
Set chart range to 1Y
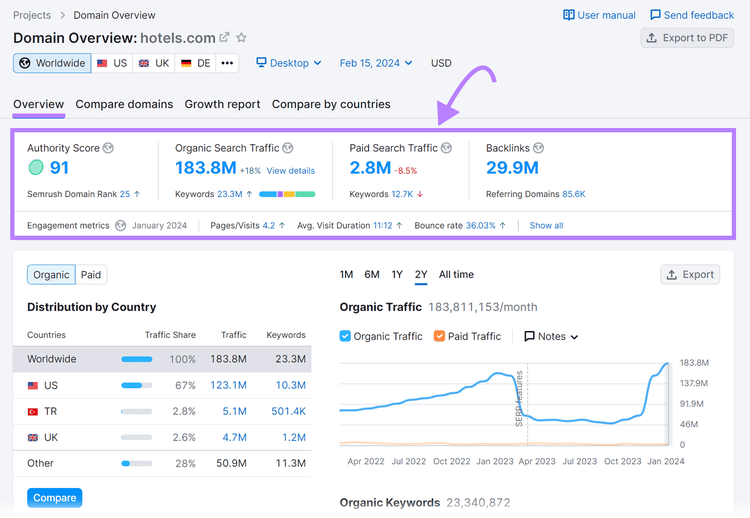tap(397, 275)
